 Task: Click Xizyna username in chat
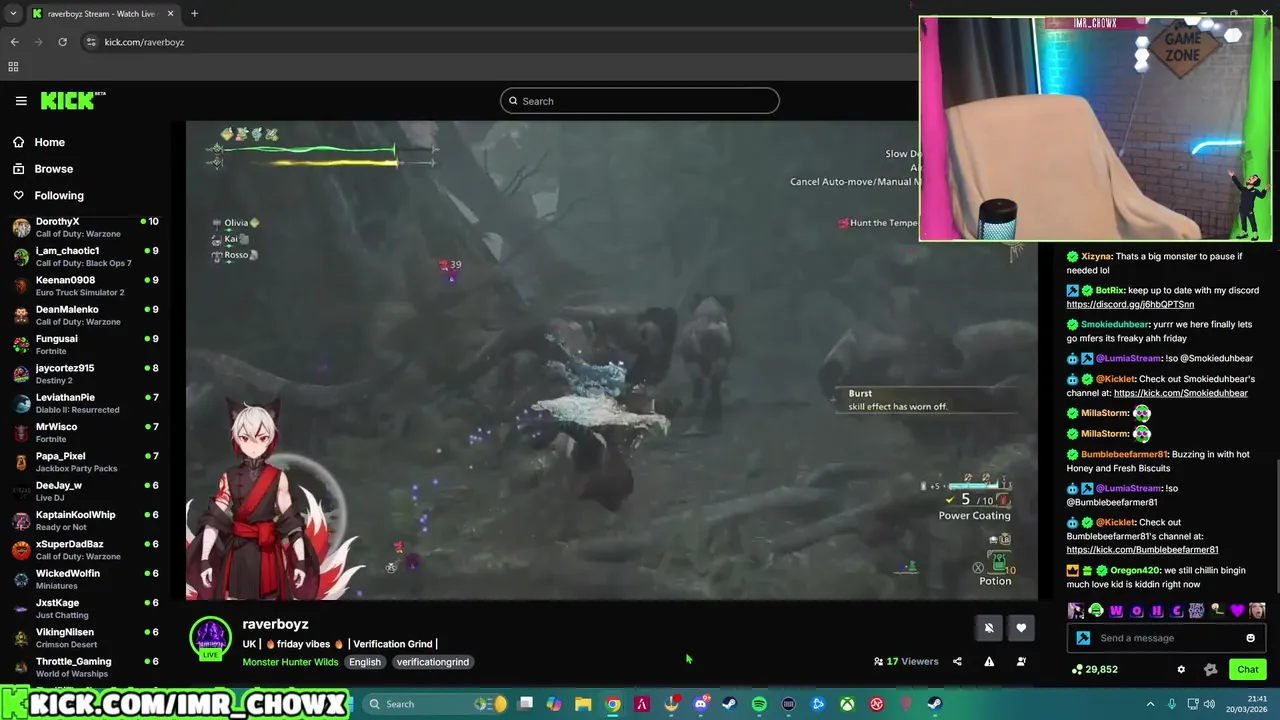(1096, 257)
